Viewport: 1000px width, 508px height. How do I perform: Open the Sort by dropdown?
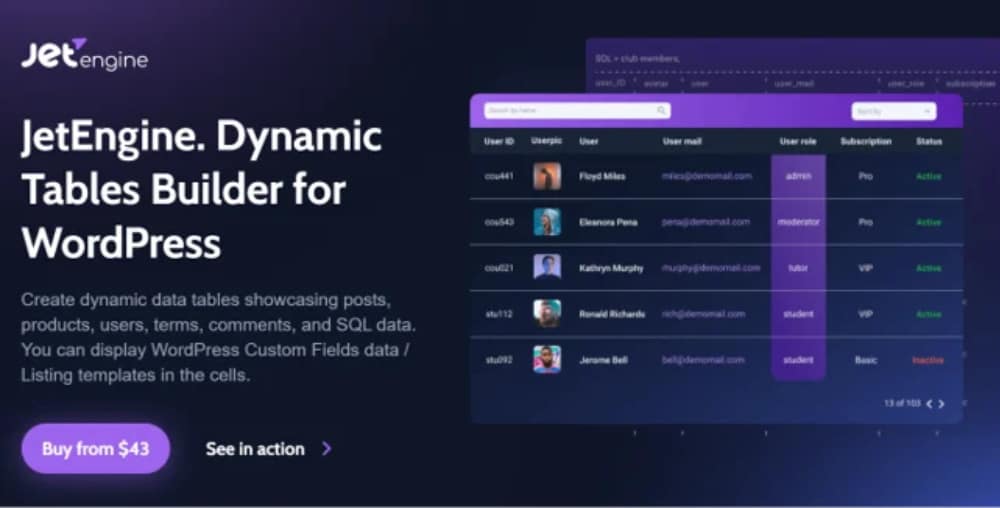[893, 111]
